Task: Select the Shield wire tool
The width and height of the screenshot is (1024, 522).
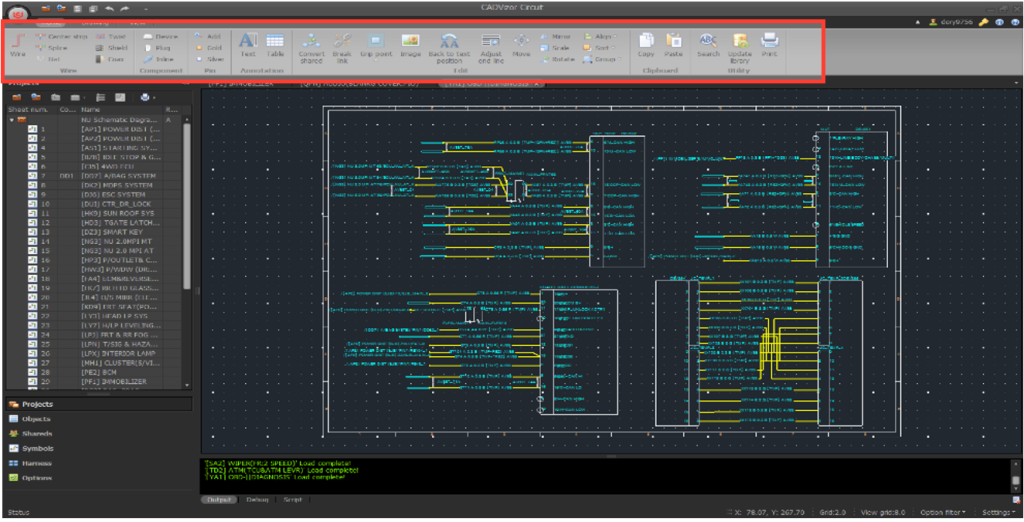Action: 112,48
